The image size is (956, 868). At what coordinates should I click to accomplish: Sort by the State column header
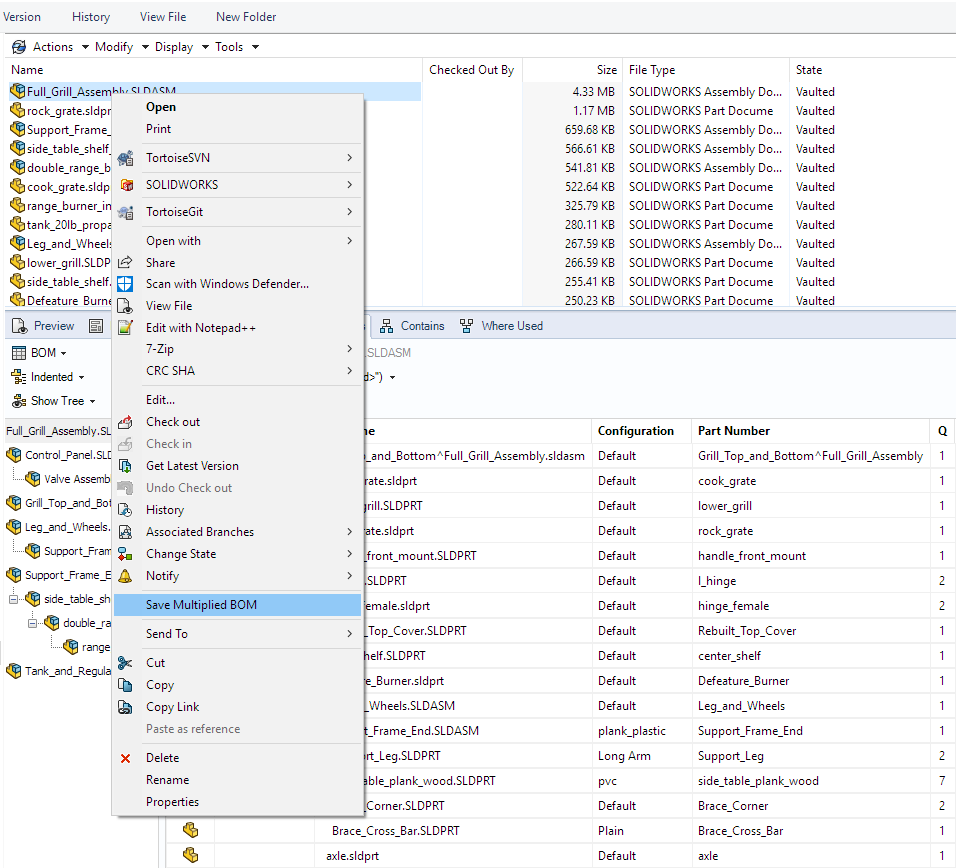[x=808, y=70]
